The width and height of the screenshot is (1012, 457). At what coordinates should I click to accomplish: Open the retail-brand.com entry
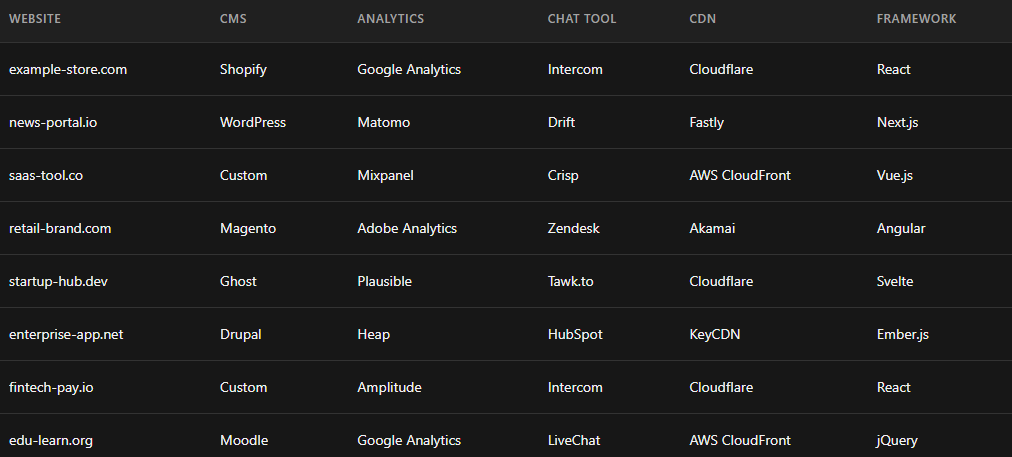tap(60, 229)
